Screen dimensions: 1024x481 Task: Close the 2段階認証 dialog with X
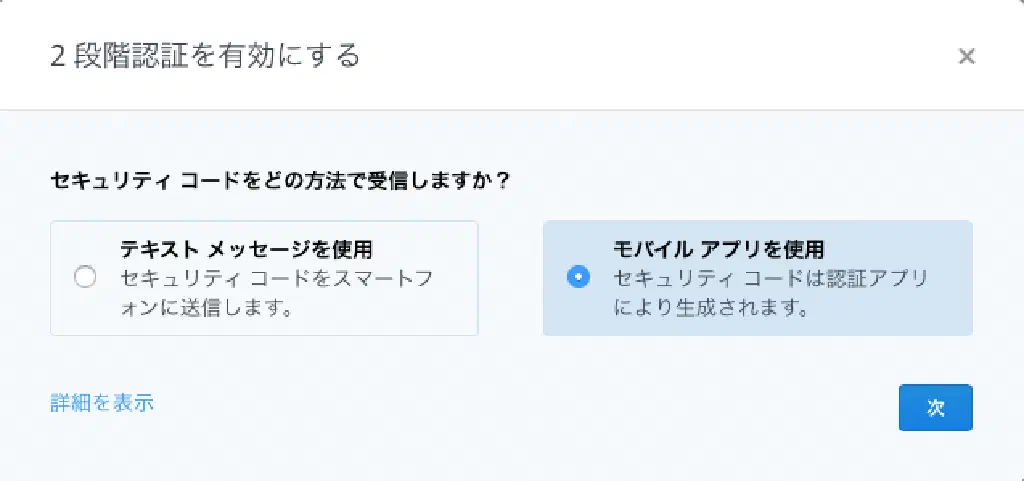click(x=966, y=56)
